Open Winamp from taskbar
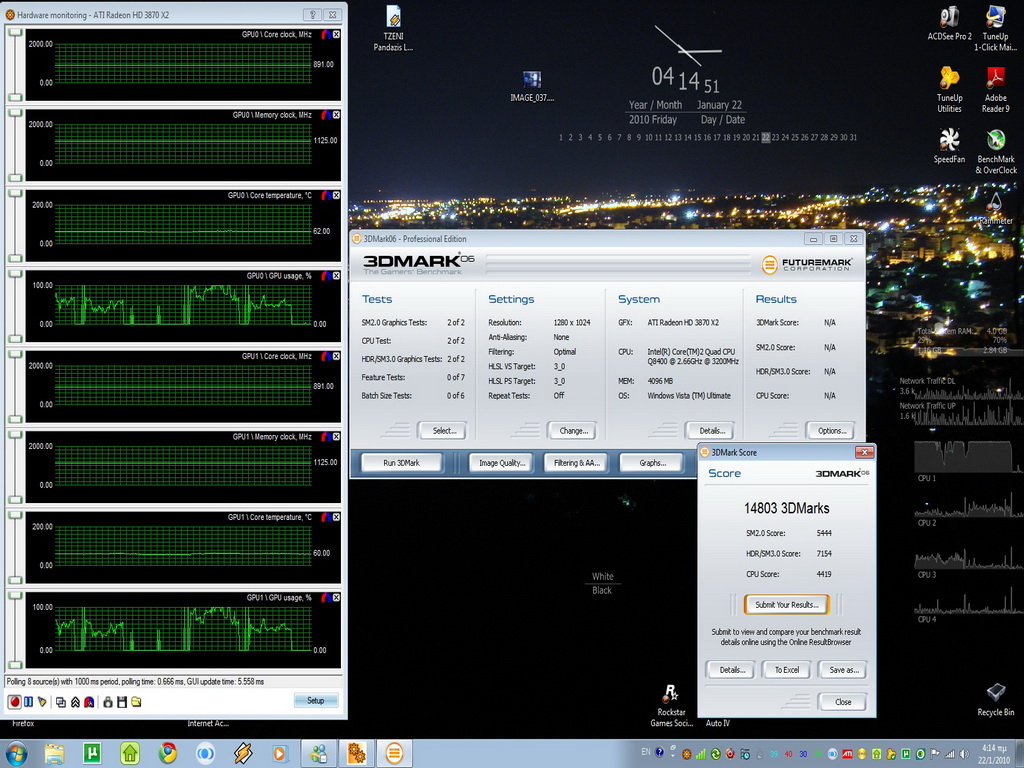 click(243, 754)
